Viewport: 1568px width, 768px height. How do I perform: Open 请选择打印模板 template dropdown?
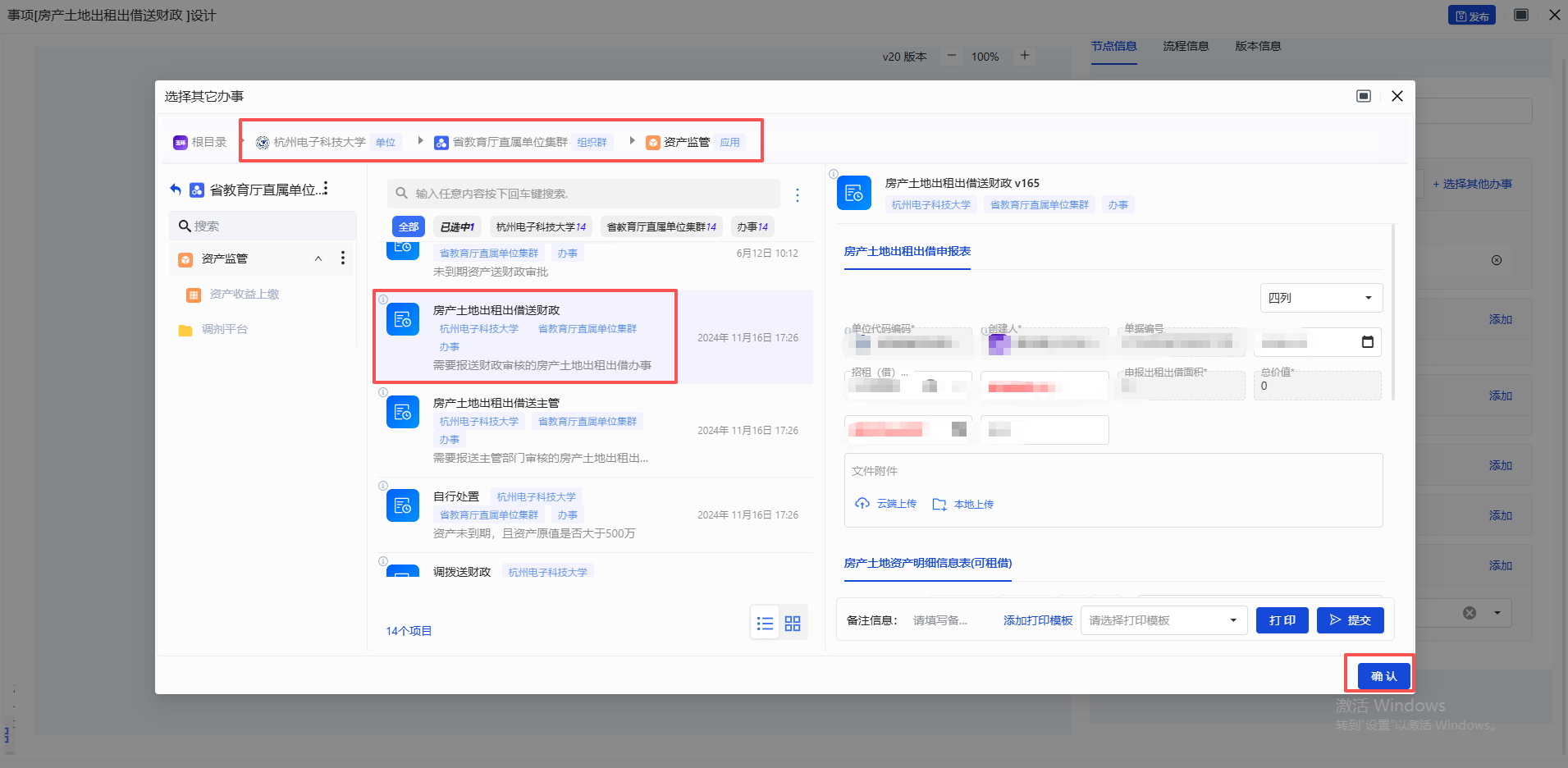pos(1163,620)
